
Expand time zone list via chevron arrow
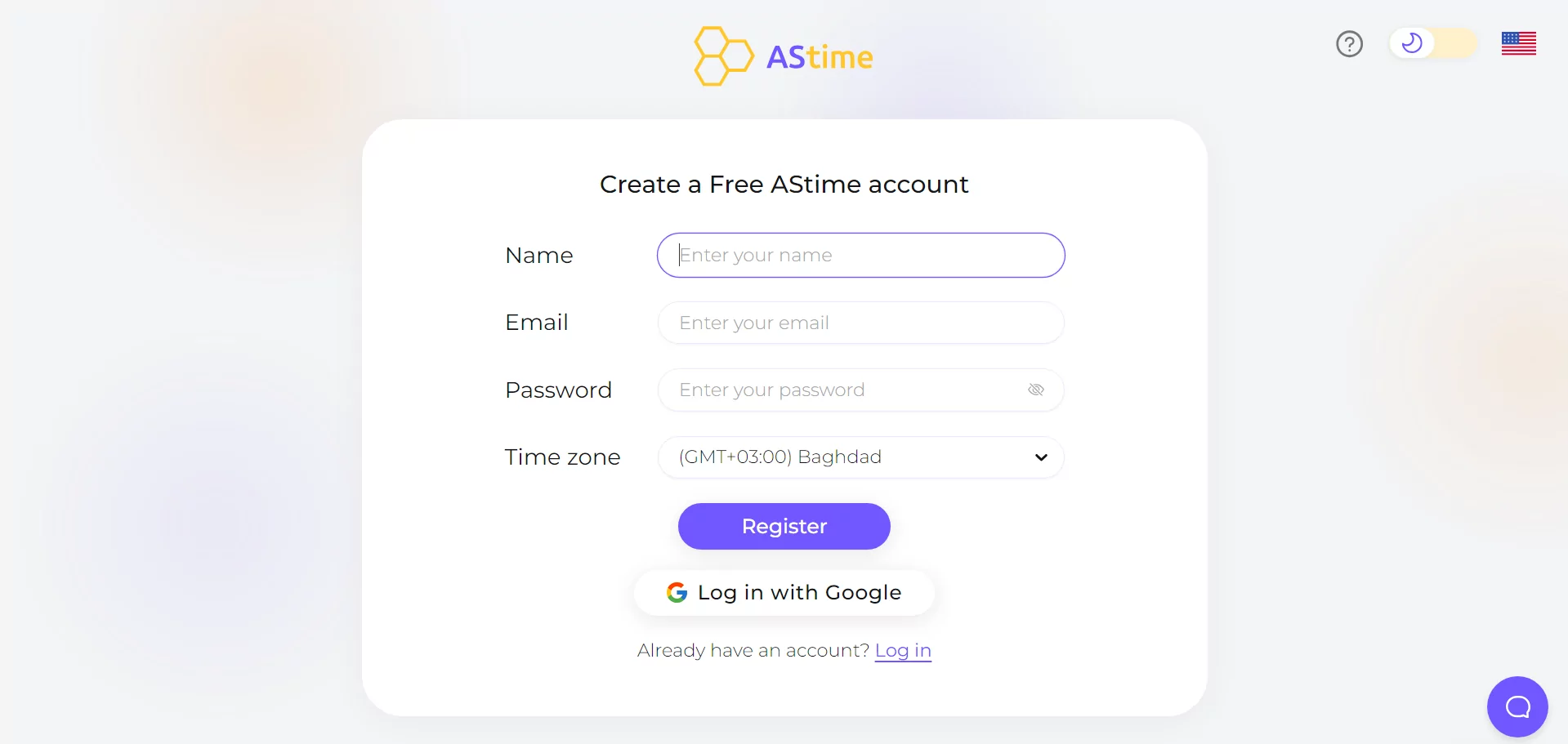[x=1041, y=457]
